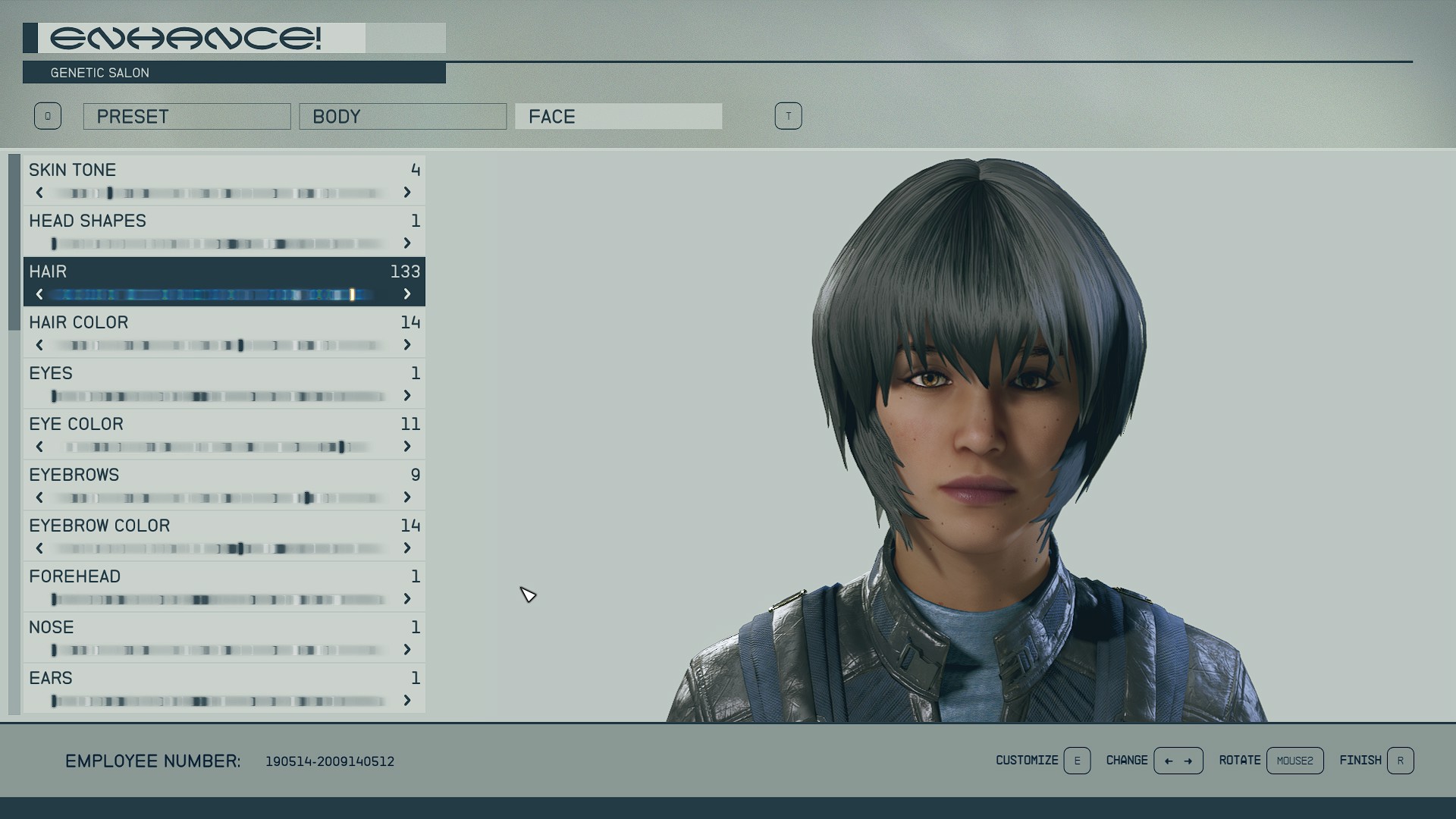
Task: Click the Hair value 133
Action: click(405, 271)
